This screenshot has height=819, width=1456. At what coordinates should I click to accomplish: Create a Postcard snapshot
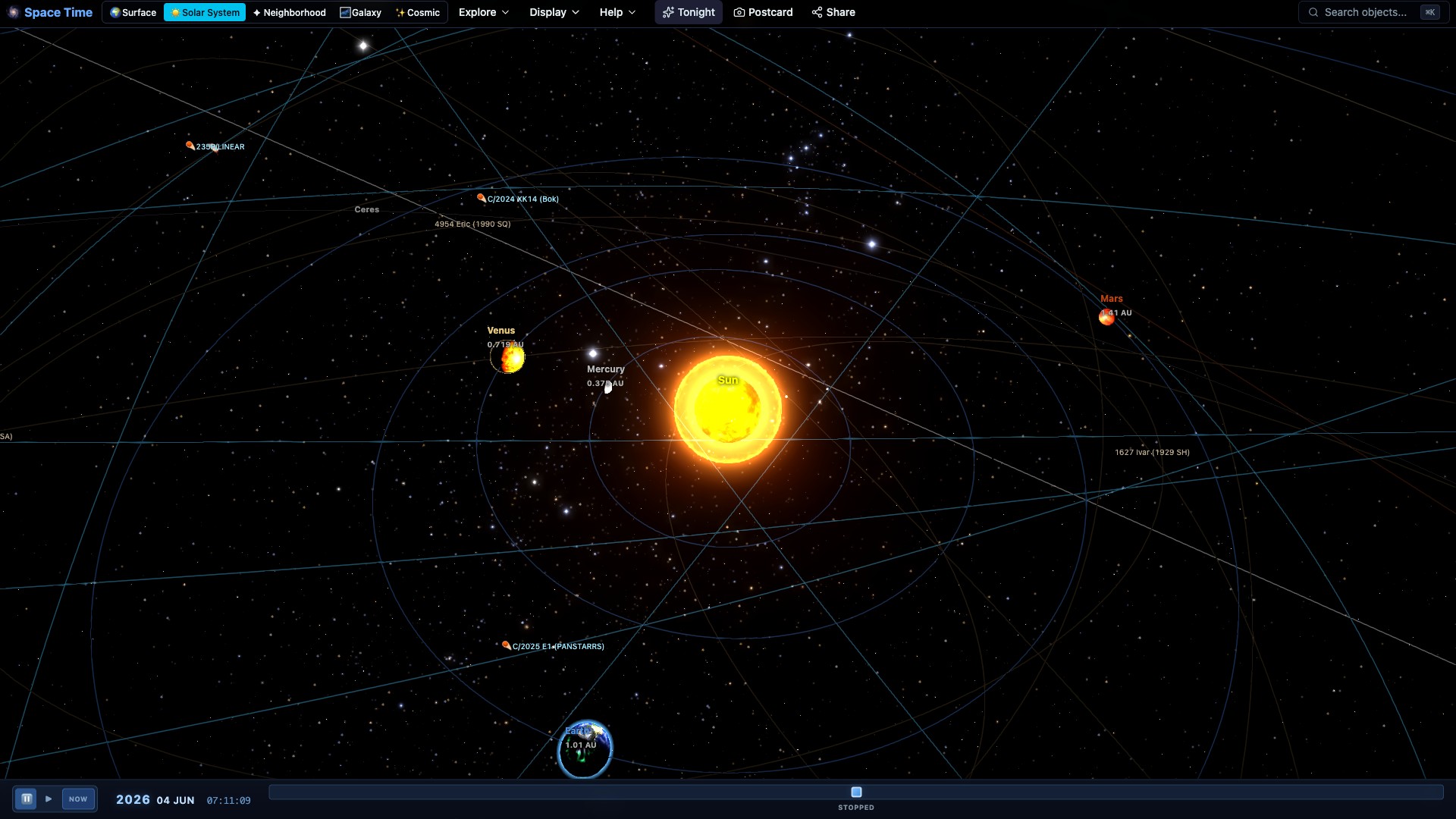click(x=763, y=12)
